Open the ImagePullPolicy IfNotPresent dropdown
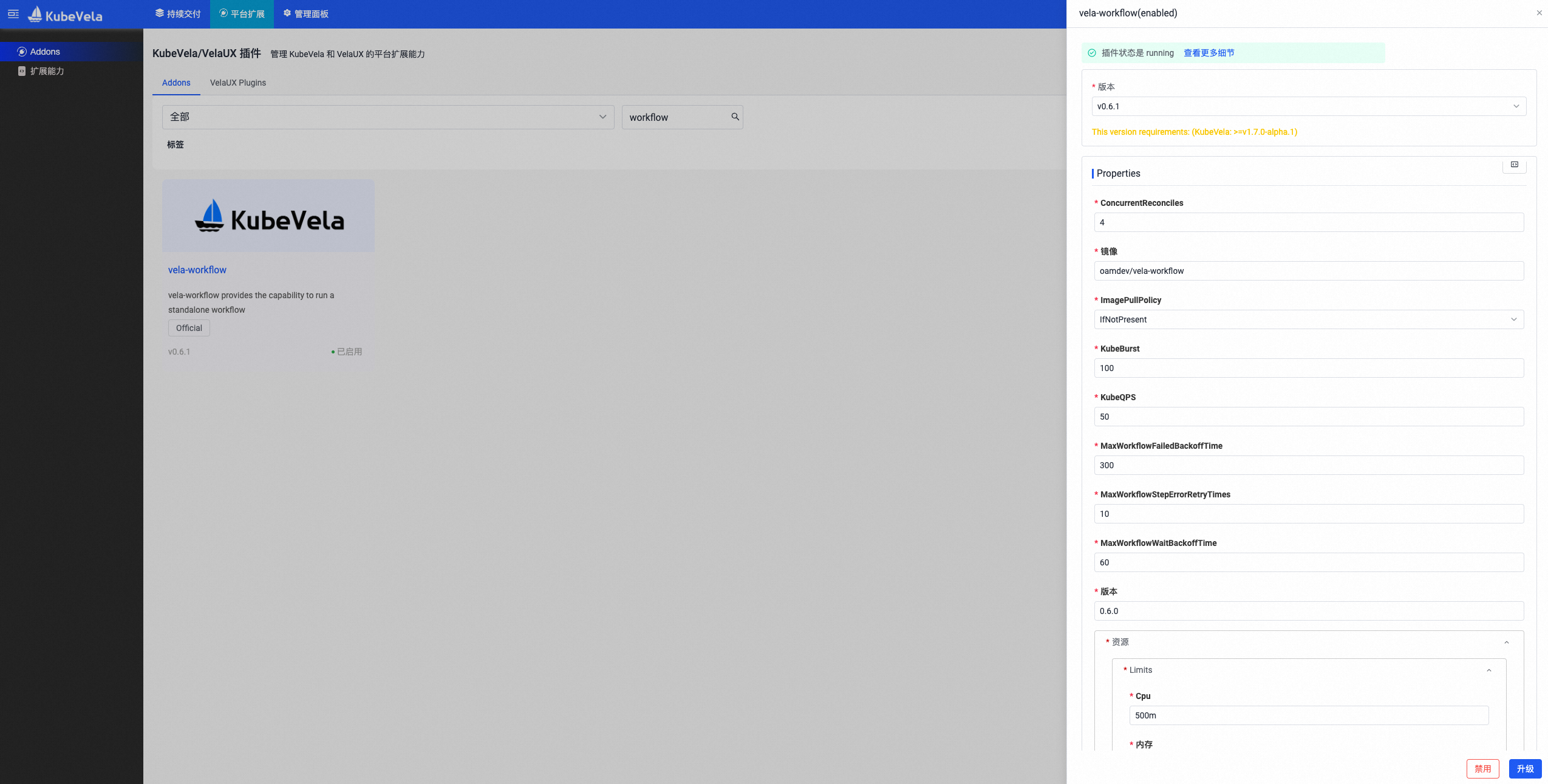 [x=1308, y=319]
